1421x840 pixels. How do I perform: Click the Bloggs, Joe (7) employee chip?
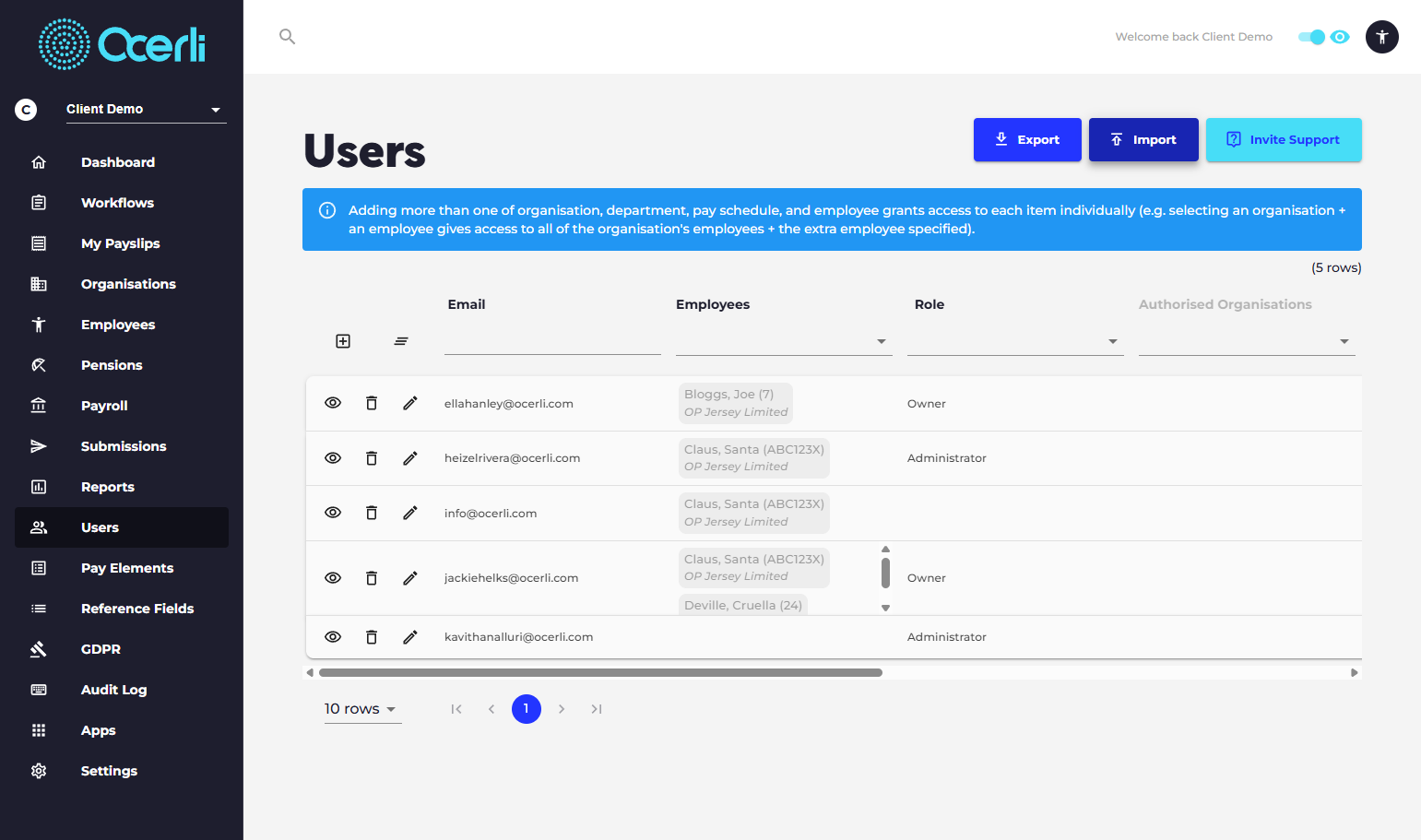pyautogui.click(x=736, y=403)
